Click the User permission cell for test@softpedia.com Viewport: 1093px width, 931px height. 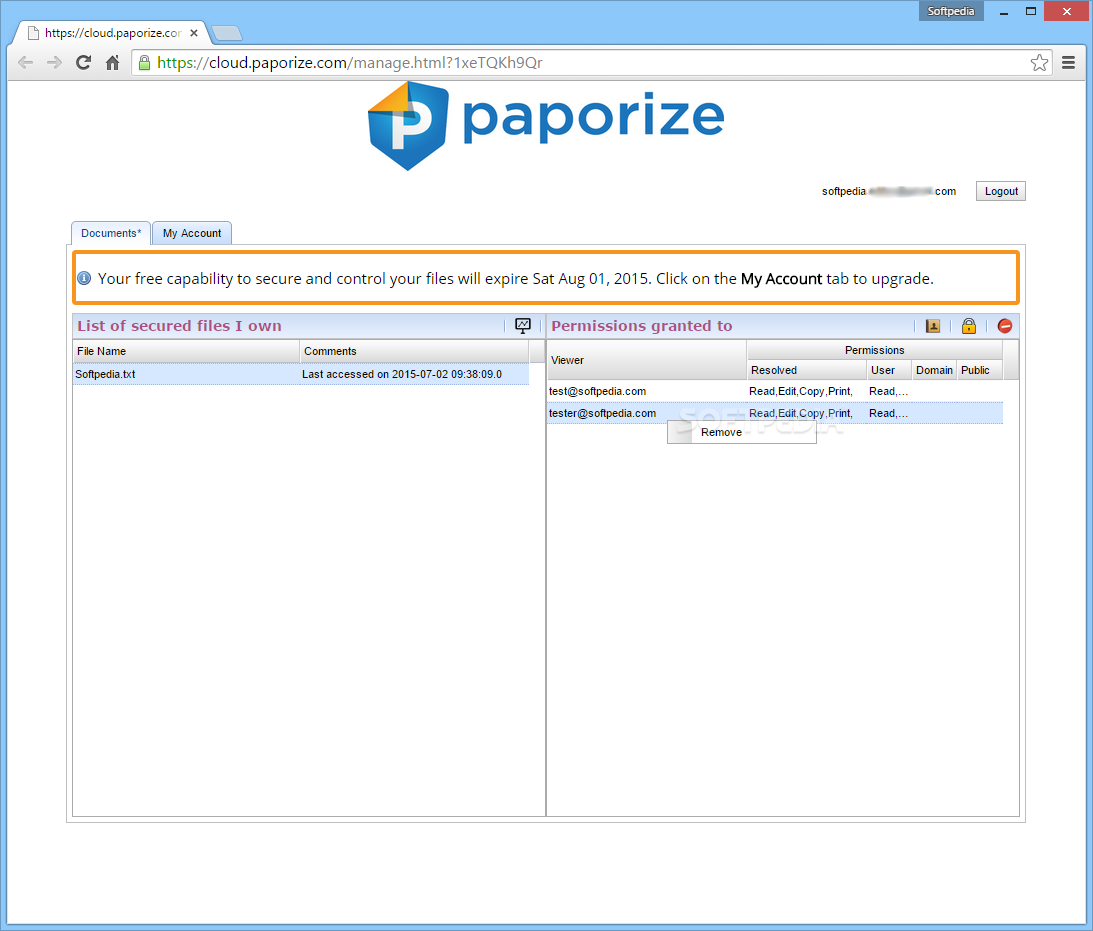[889, 392]
